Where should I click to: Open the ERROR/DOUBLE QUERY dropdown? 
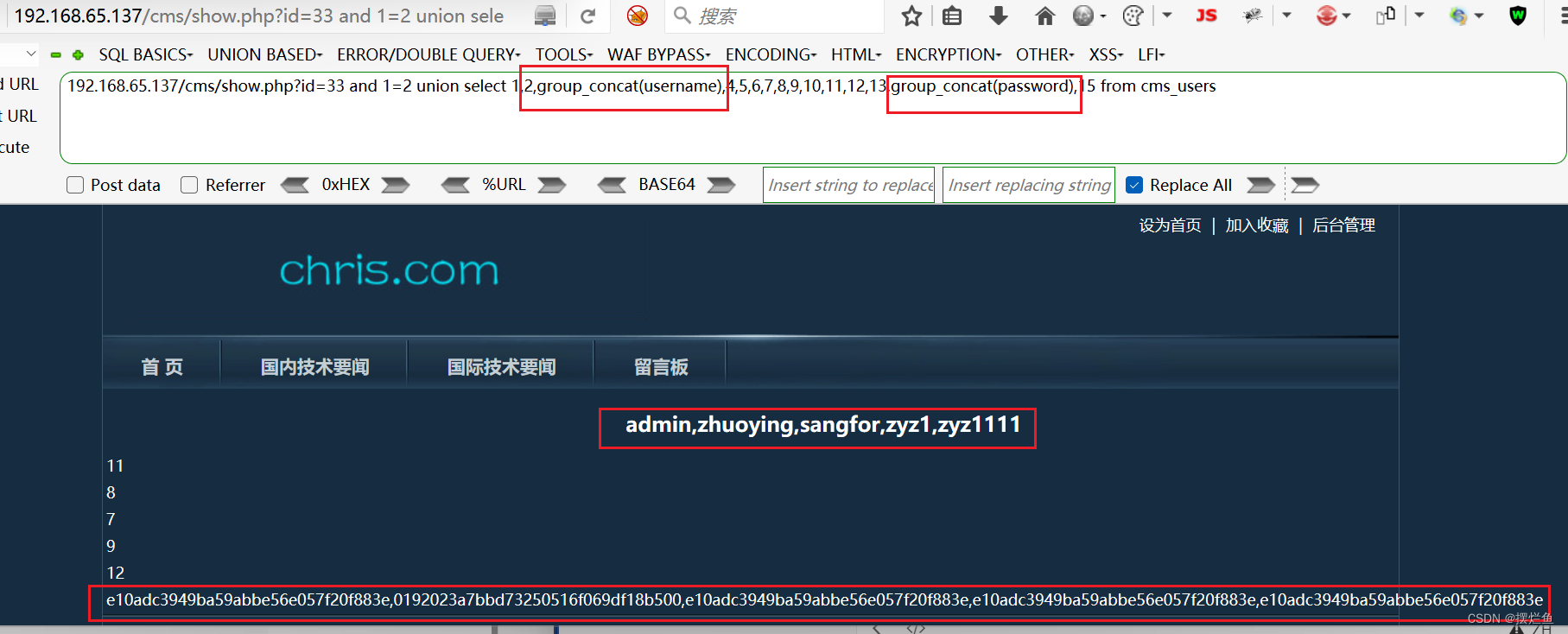click(x=429, y=54)
